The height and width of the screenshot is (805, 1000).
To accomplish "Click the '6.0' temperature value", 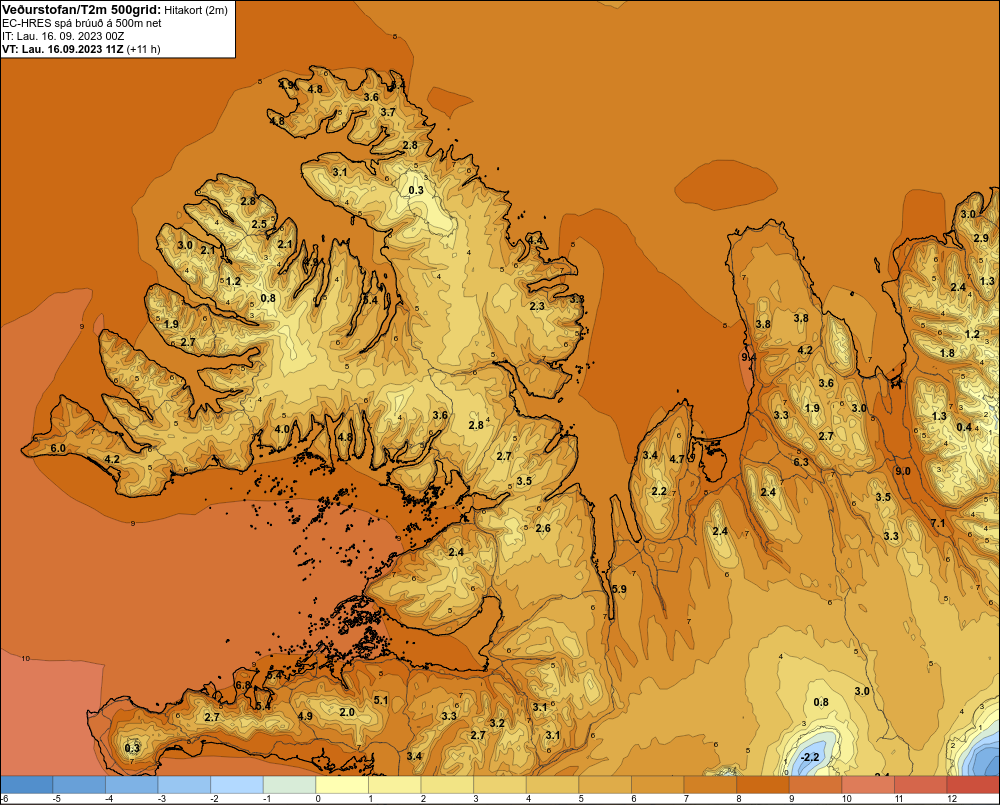I will 58,448.
